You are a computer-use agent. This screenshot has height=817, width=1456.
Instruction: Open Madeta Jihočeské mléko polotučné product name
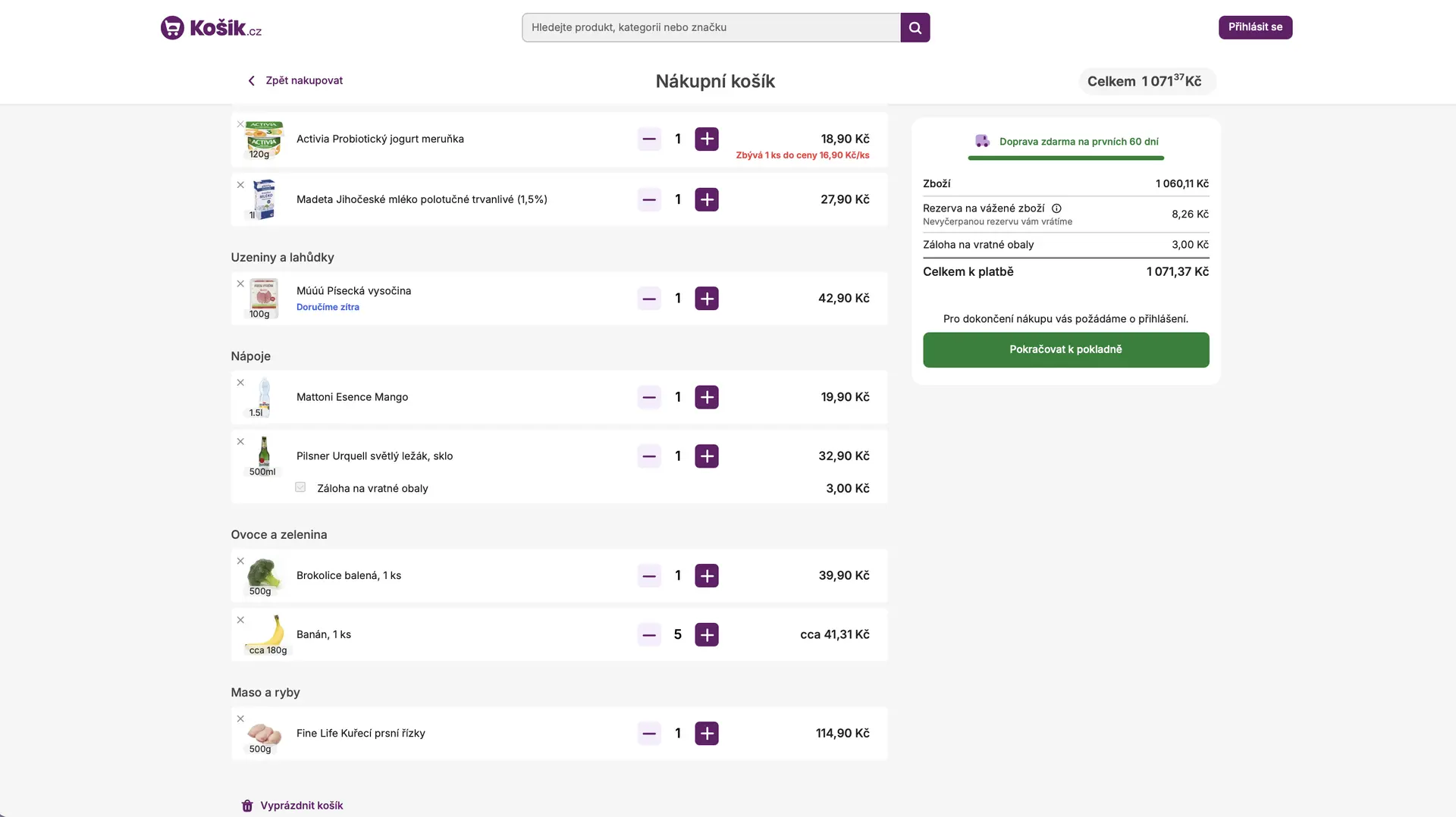pos(422,199)
